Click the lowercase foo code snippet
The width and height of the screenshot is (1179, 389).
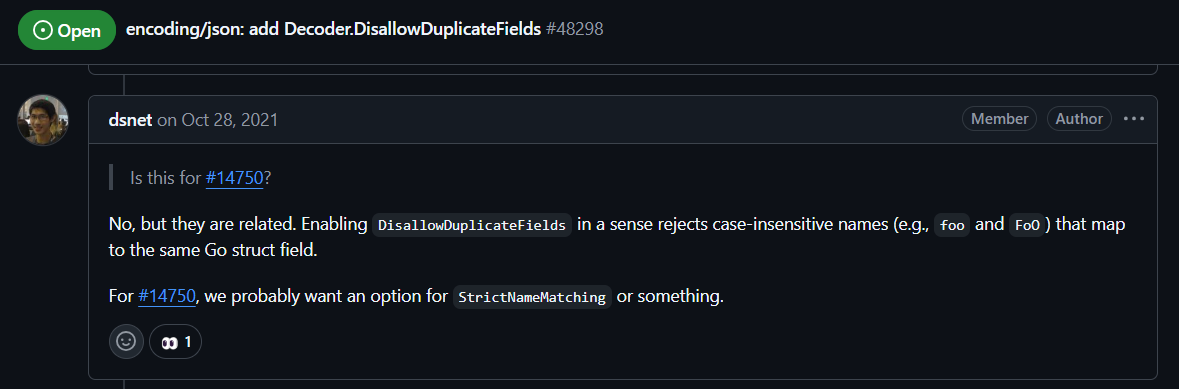(952, 226)
